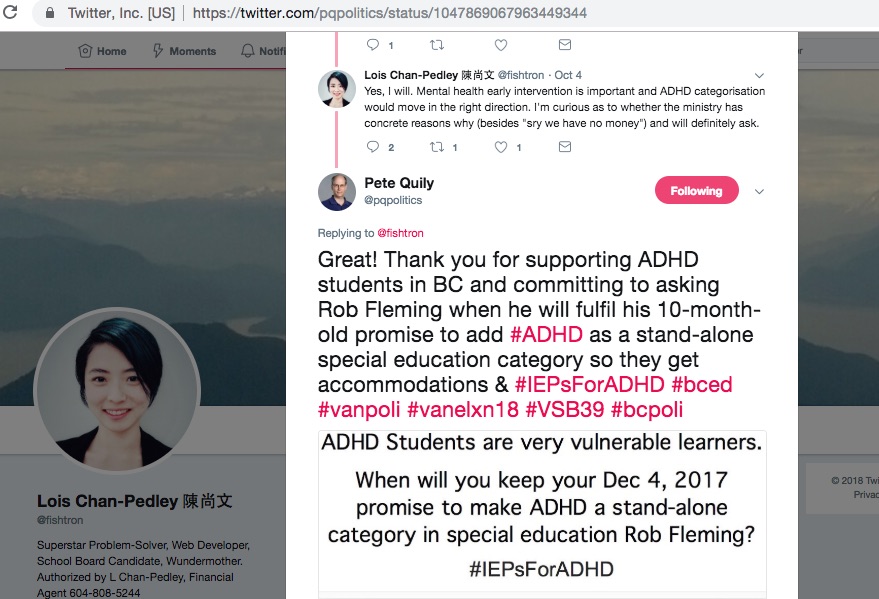Toggle the Following button for Pete Quily
This screenshot has height=599, width=879.
click(696, 191)
